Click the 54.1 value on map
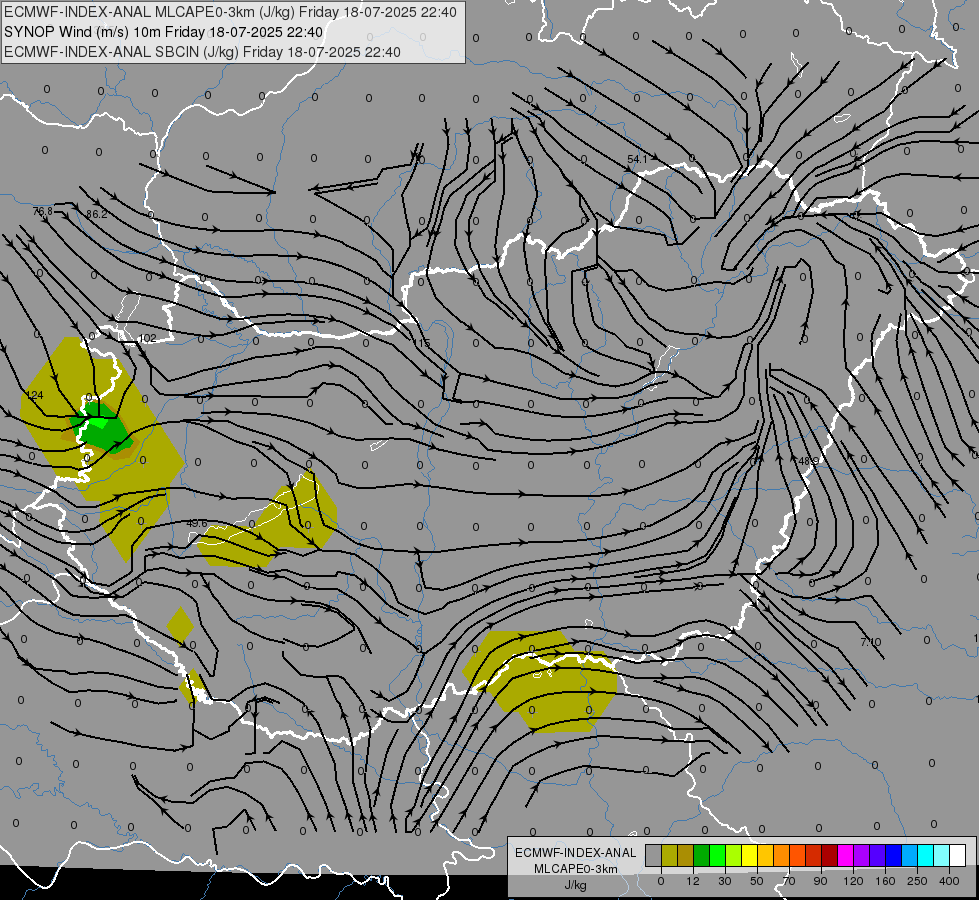 pyautogui.click(x=637, y=159)
